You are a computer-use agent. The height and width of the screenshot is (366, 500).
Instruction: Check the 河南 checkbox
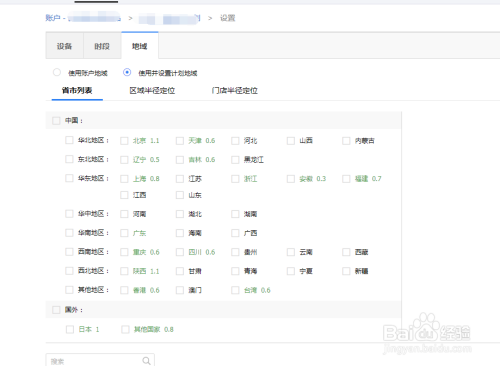pos(124,214)
